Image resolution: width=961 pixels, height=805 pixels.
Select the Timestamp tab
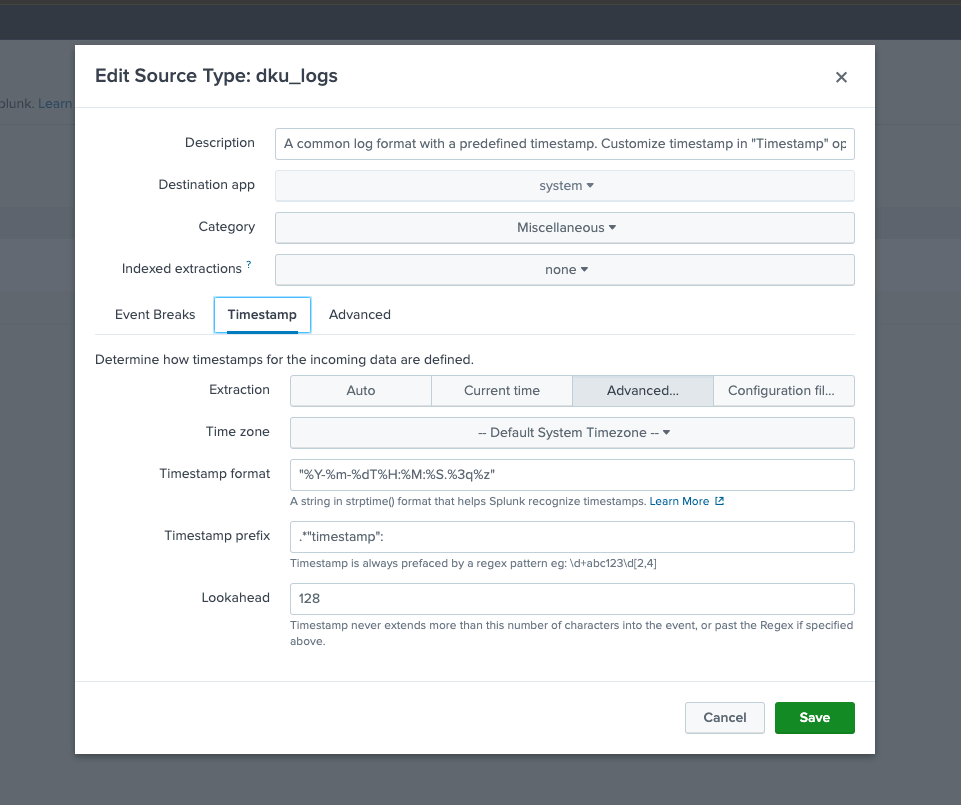(x=262, y=314)
